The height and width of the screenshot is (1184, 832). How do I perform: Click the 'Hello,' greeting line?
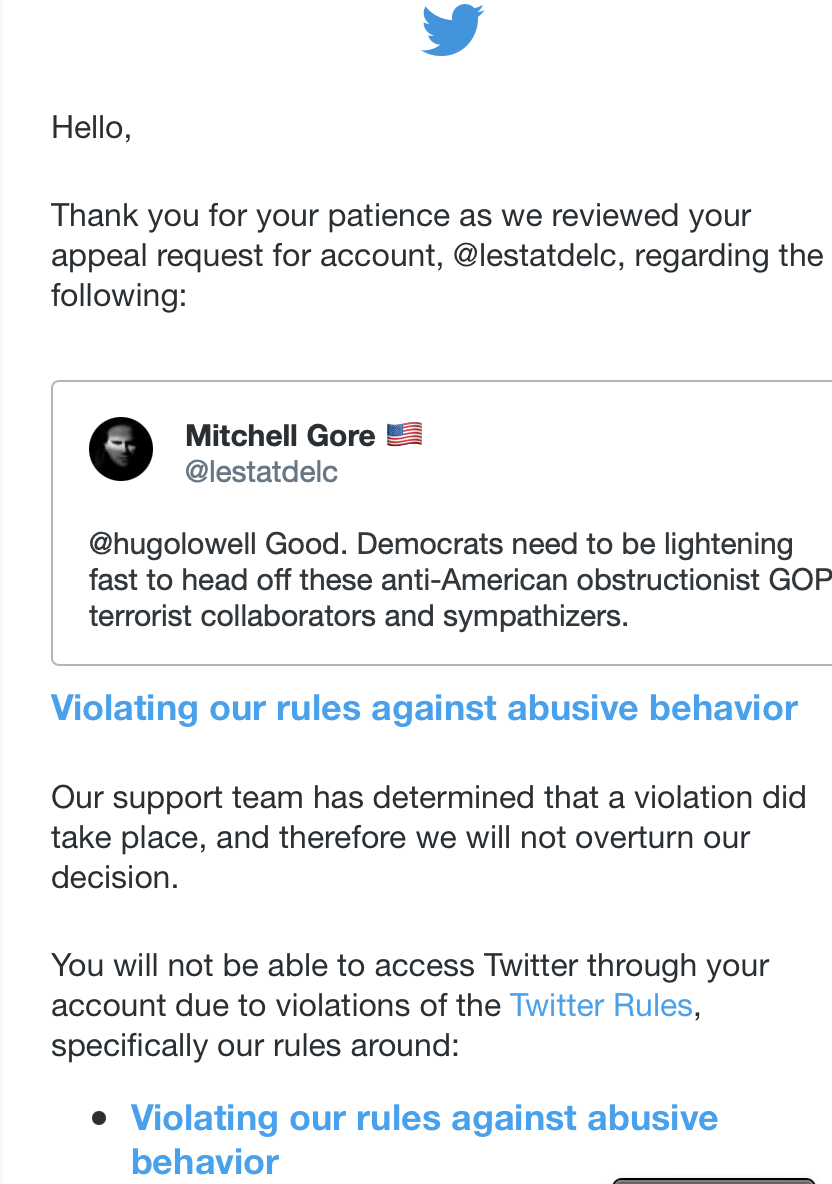(x=91, y=128)
